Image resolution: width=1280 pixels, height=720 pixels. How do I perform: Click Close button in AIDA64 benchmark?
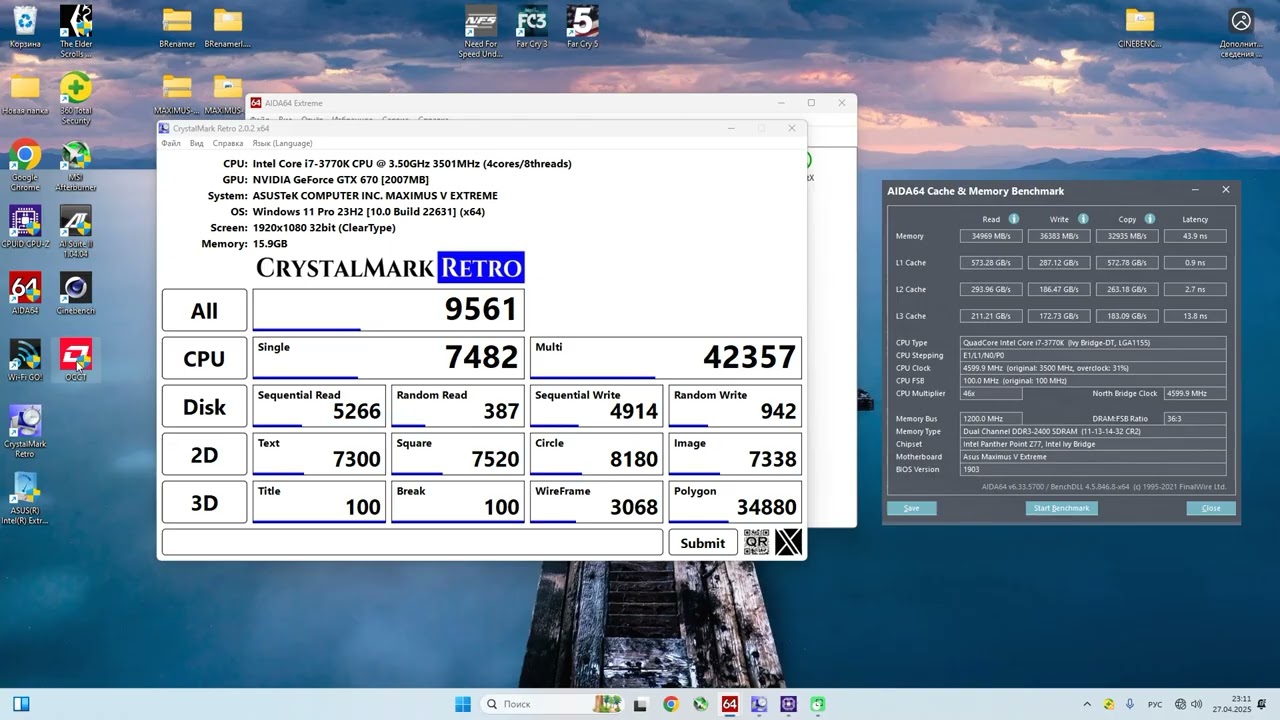click(1211, 508)
